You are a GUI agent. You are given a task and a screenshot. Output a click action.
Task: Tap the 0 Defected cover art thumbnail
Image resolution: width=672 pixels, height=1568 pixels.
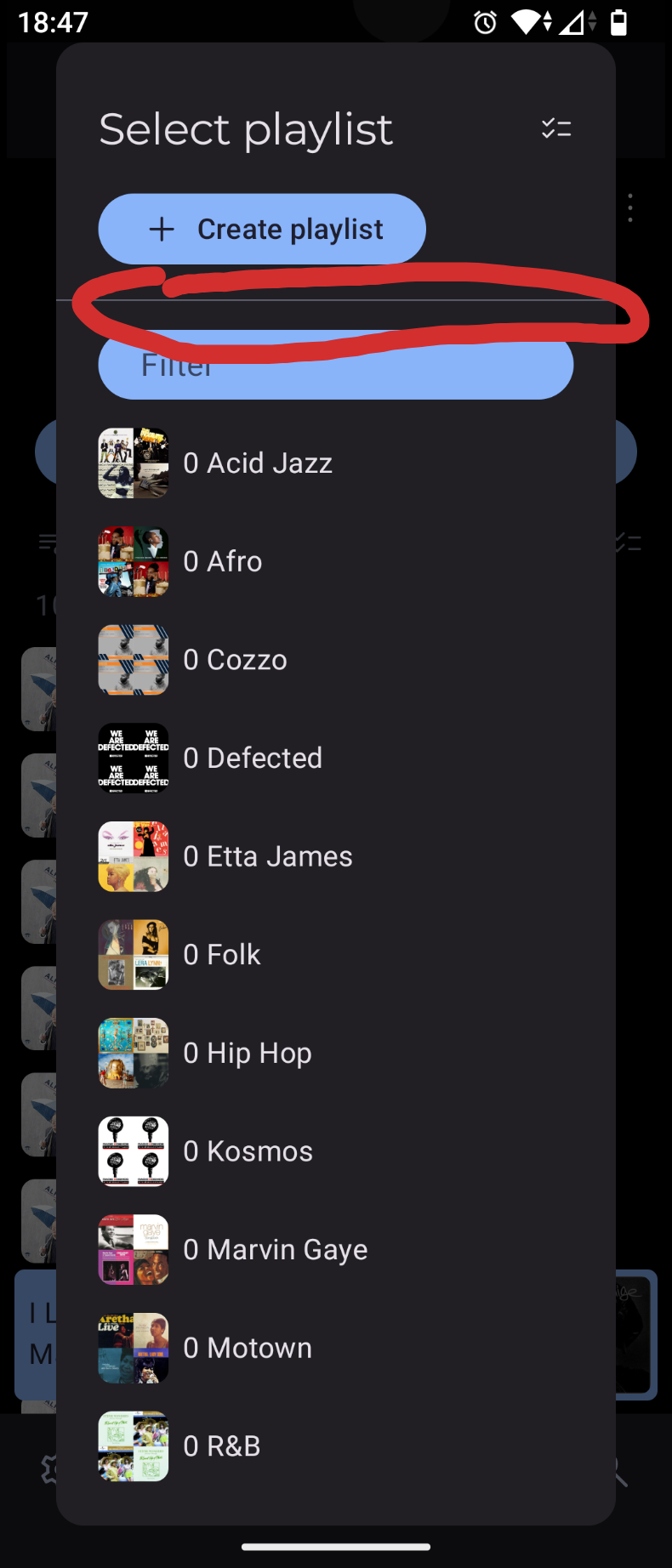[134, 758]
